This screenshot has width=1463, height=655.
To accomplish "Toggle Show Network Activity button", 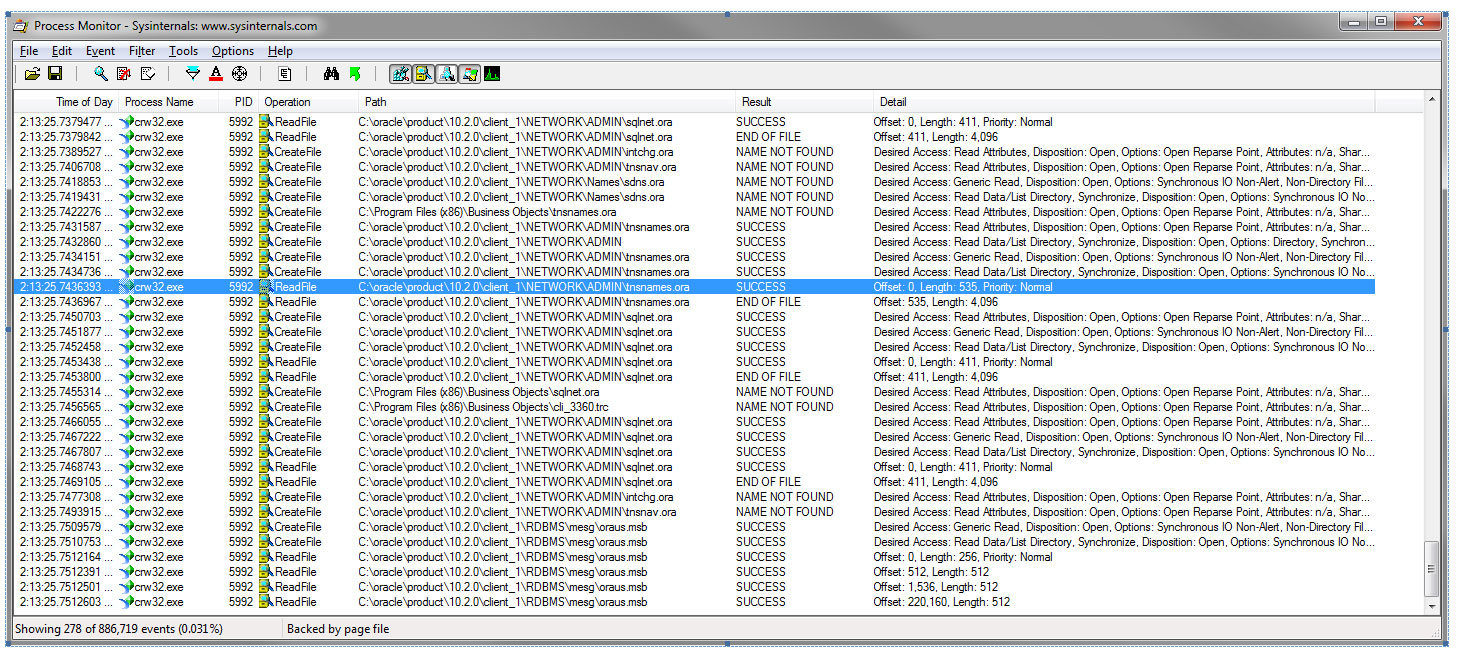I will [446, 74].
